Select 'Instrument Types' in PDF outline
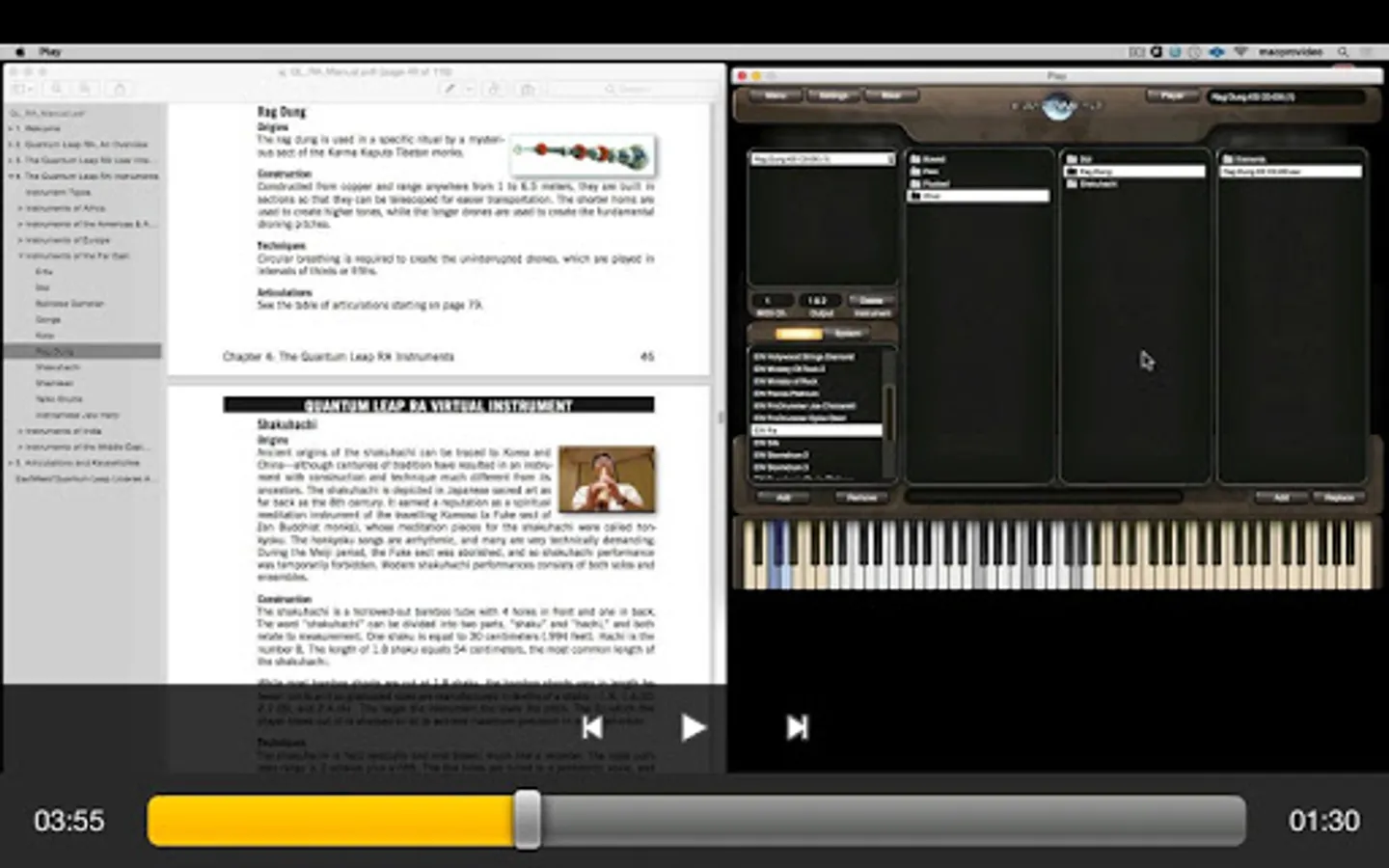Screen dimensions: 1389x868 pyautogui.click(x=58, y=192)
